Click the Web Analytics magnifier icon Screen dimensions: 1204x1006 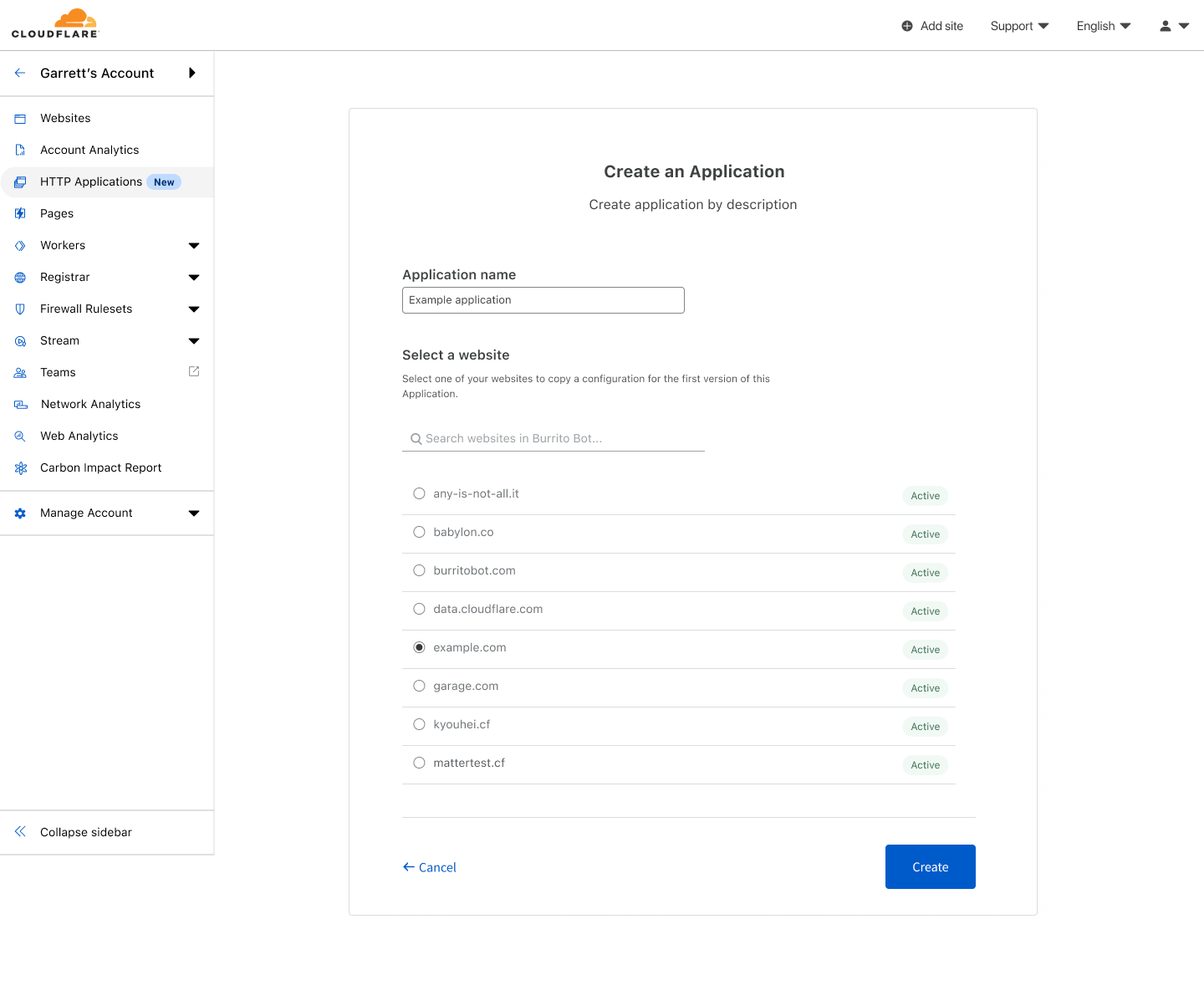tap(20, 437)
